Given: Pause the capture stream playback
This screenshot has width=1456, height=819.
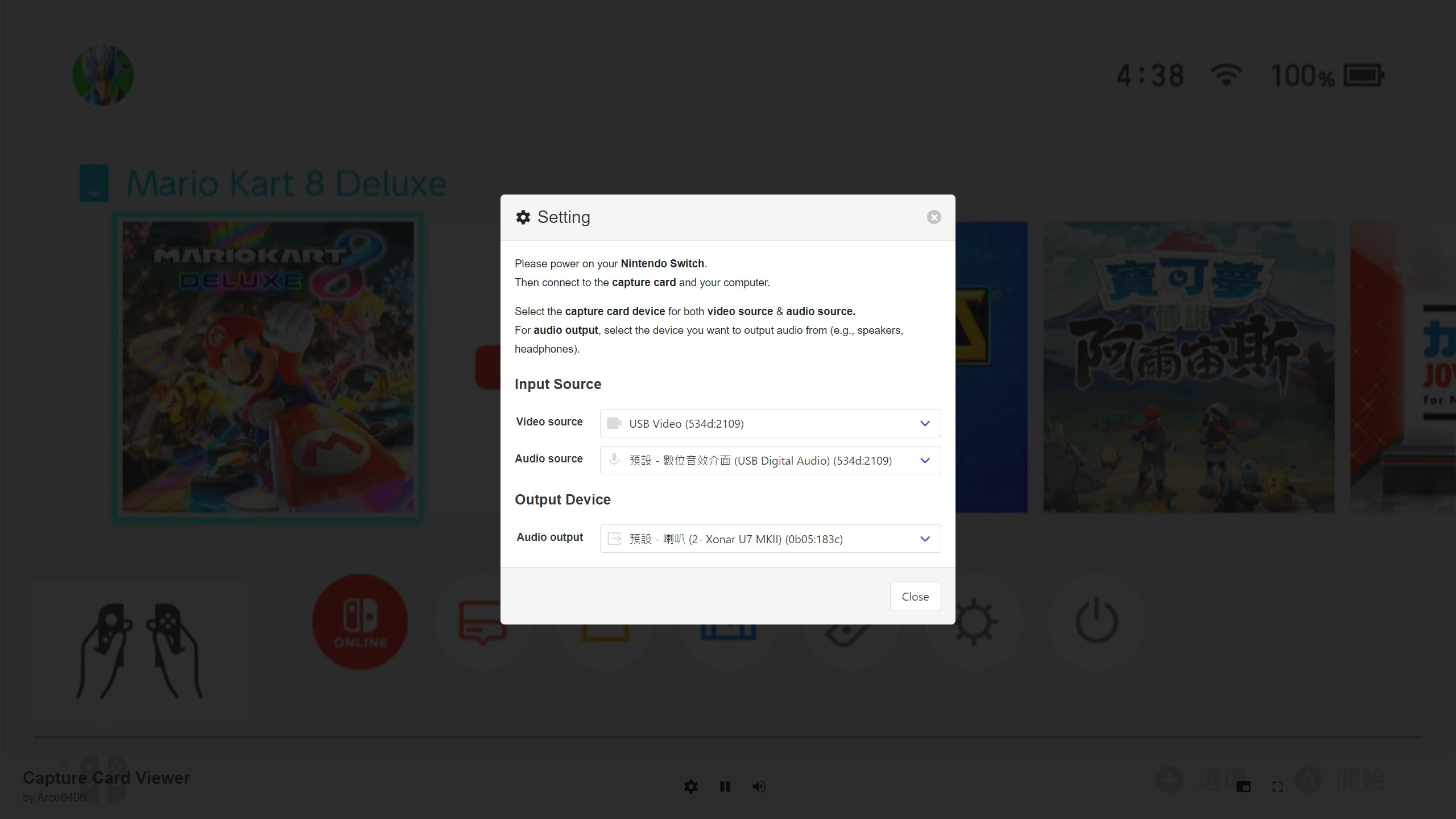Looking at the screenshot, I should click(x=725, y=787).
